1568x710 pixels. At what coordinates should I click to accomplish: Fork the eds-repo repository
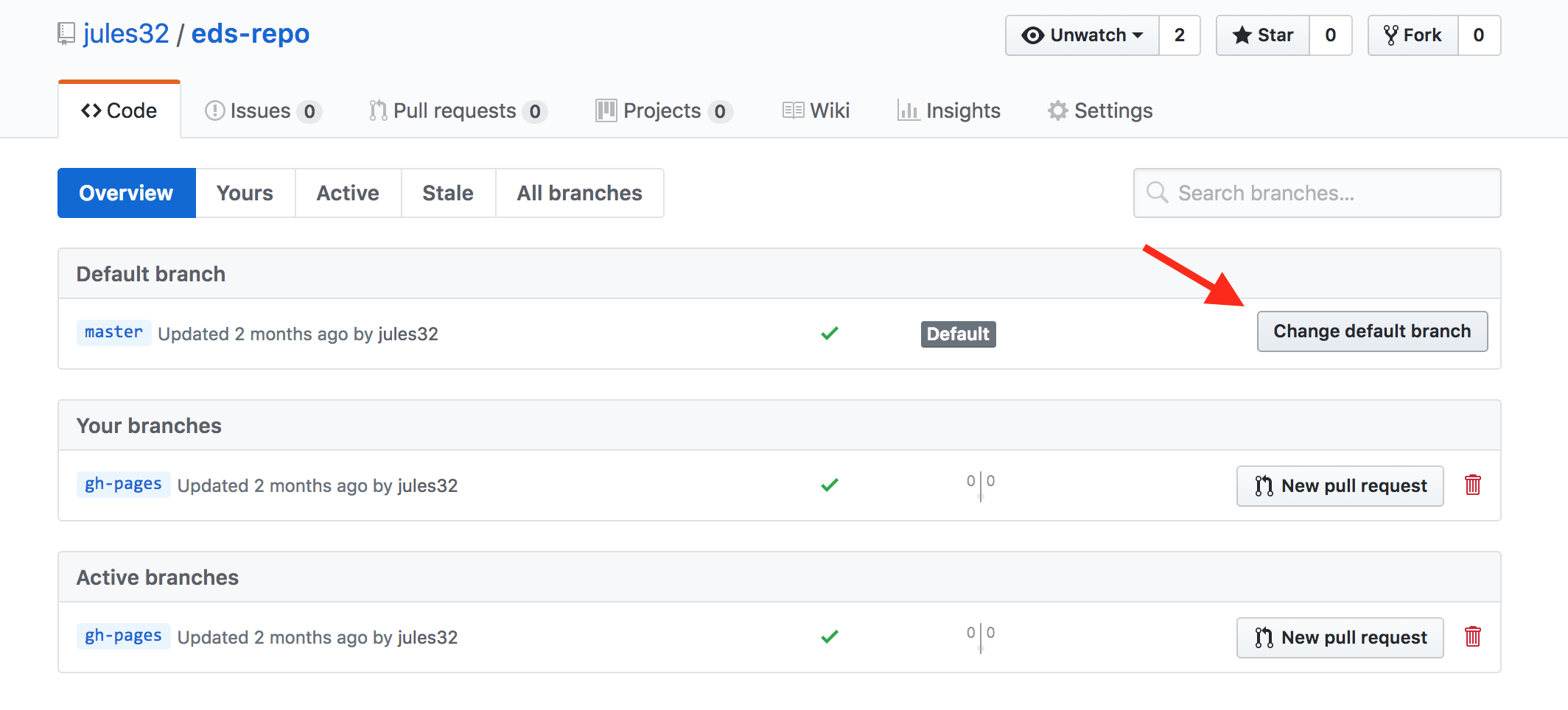tap(1413, 35)
